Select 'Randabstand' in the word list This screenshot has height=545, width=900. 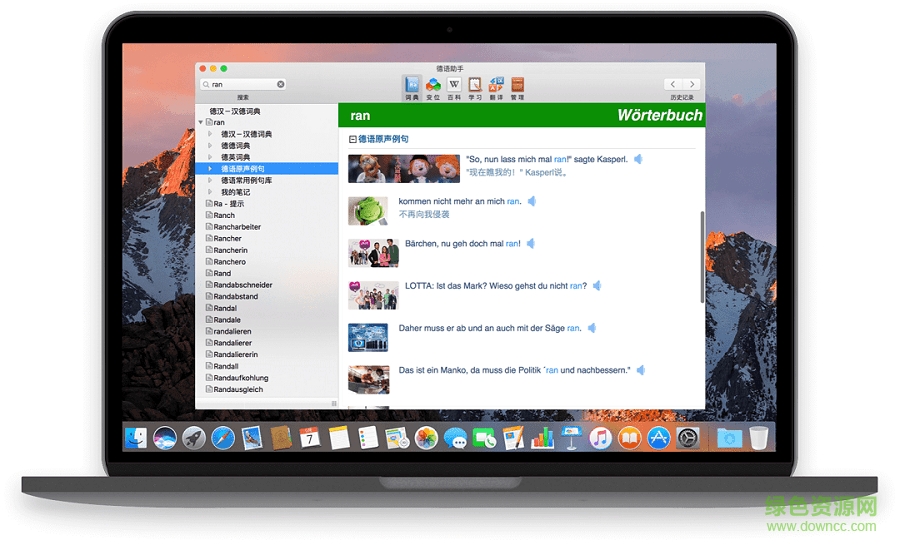tap(236, 297)
